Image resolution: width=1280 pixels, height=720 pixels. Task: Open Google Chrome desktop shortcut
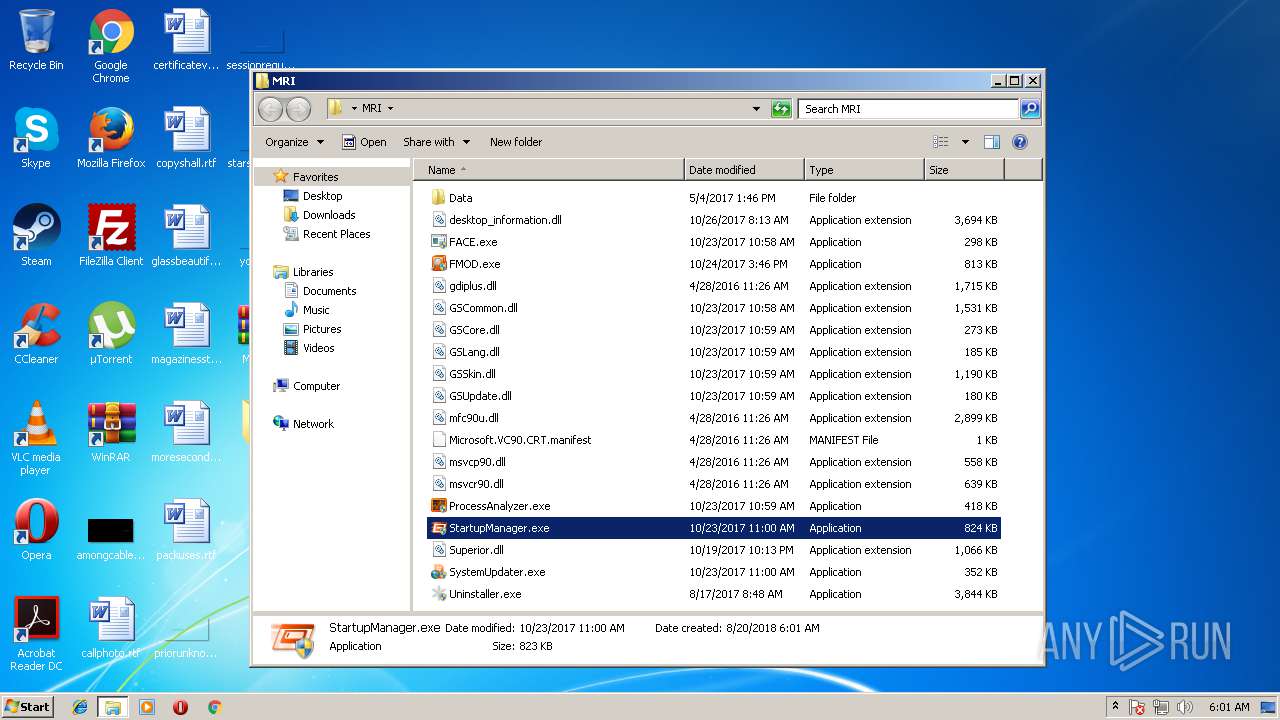pos(111,46)
